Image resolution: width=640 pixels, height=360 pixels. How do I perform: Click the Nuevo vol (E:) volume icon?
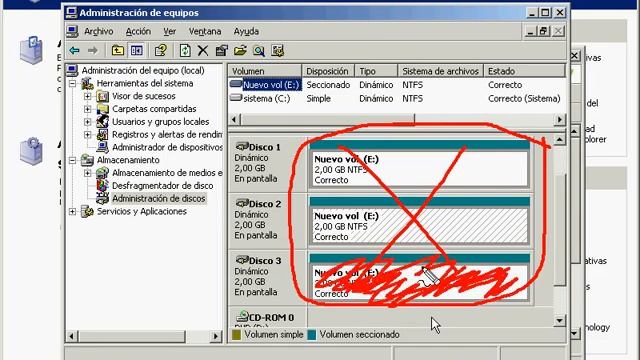[236, 84]
